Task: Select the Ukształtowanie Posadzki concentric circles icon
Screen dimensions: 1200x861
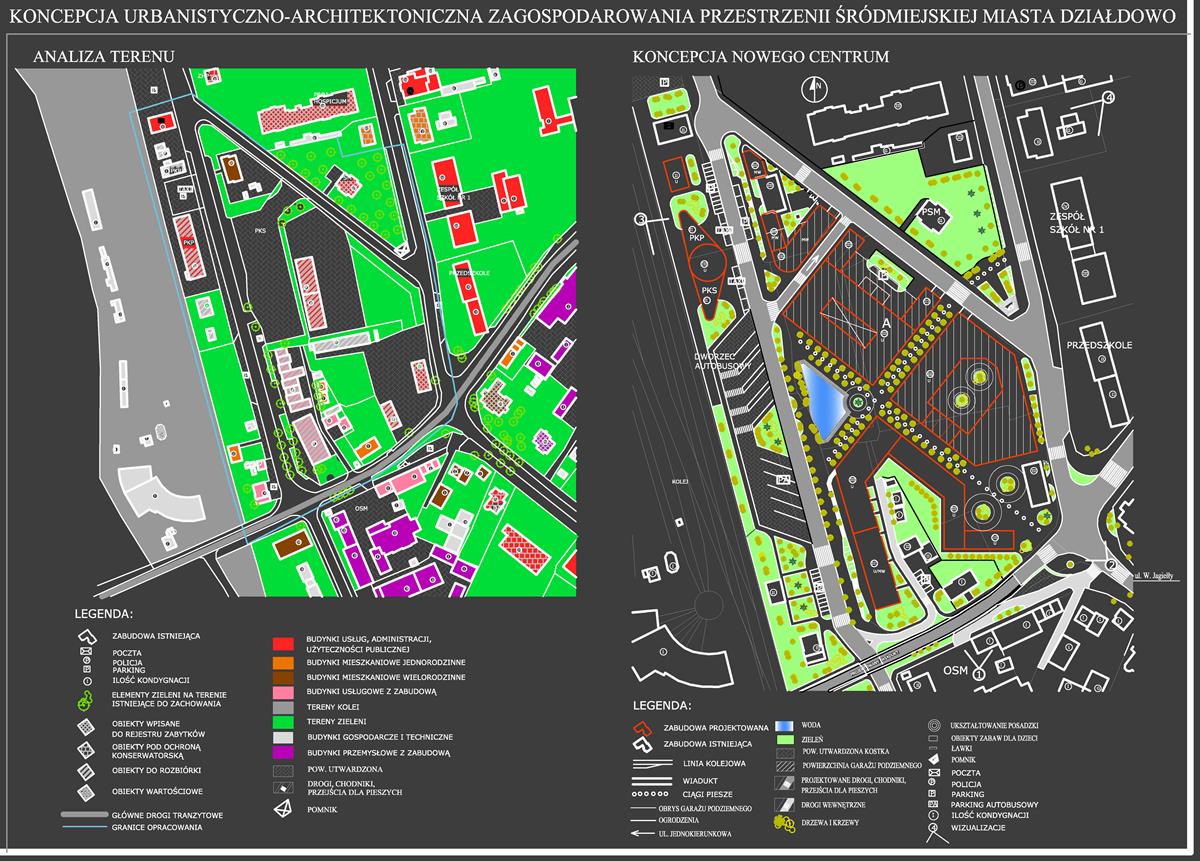Action: coord(932,723)
